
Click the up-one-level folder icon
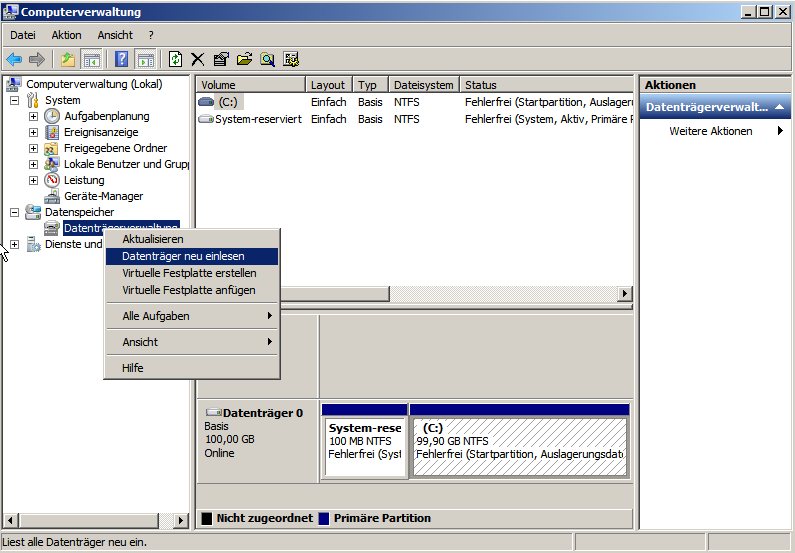(68, 59)
